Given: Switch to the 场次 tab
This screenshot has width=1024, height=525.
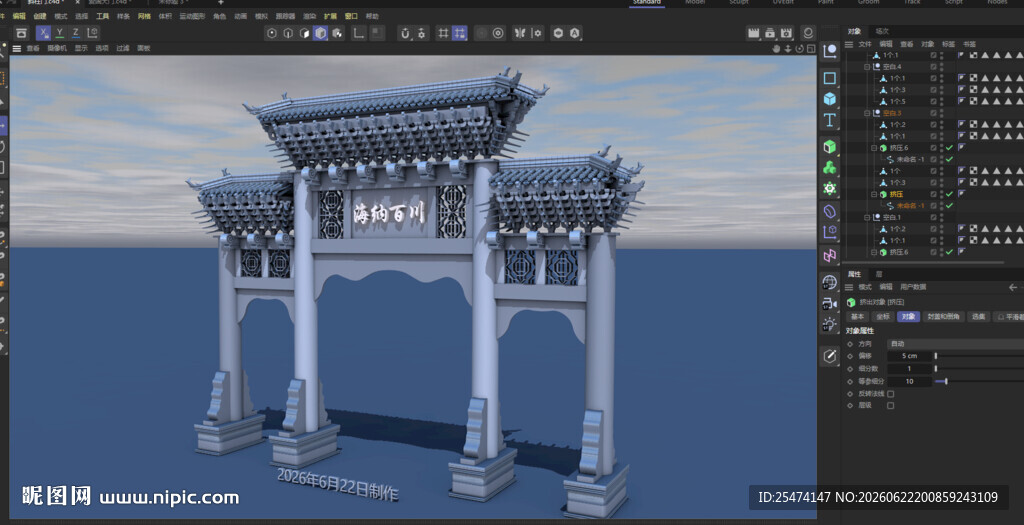Looking at the screenshot, I should (882, 31).
